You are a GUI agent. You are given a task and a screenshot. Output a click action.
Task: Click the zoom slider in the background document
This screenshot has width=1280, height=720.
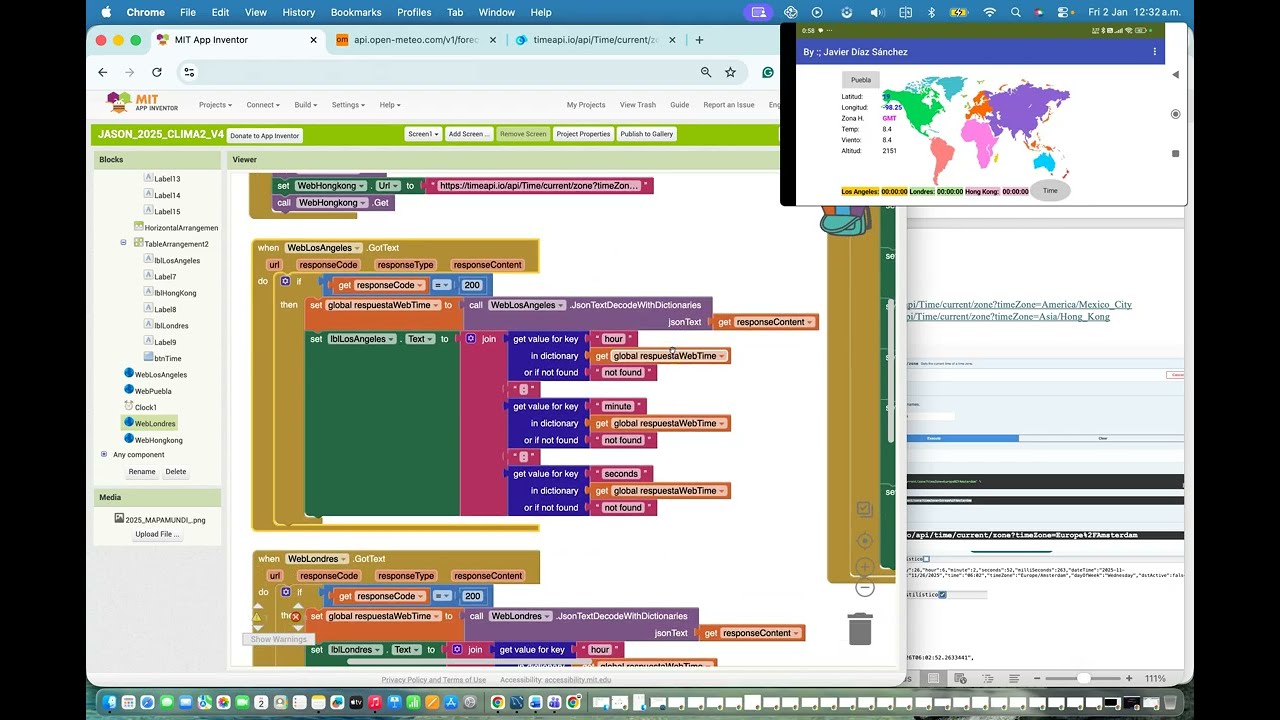coord(1082,678)
